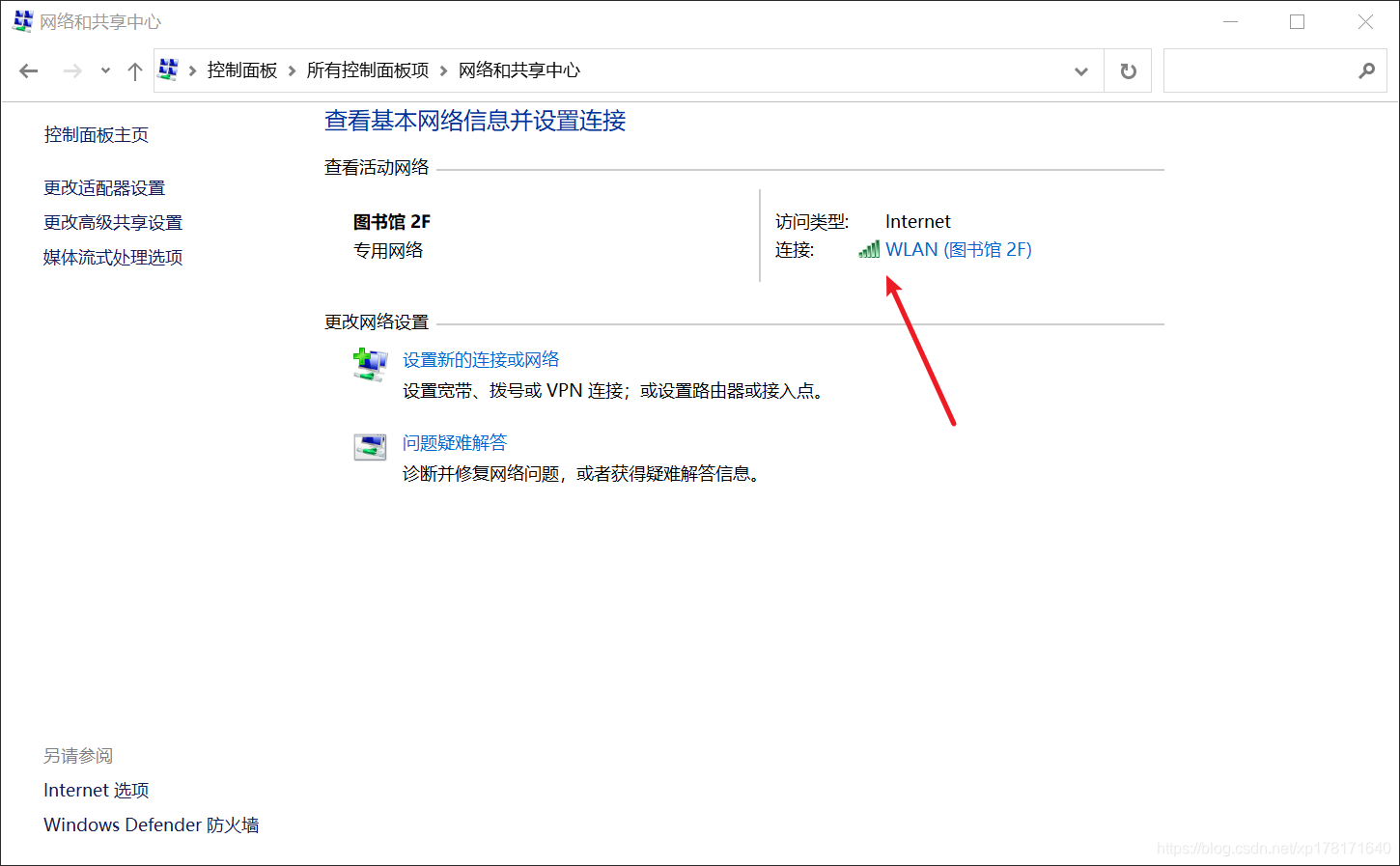Expand chevron after 所有控制面板项 breadcrumb
1400x866 pixels.
[444, 70]
